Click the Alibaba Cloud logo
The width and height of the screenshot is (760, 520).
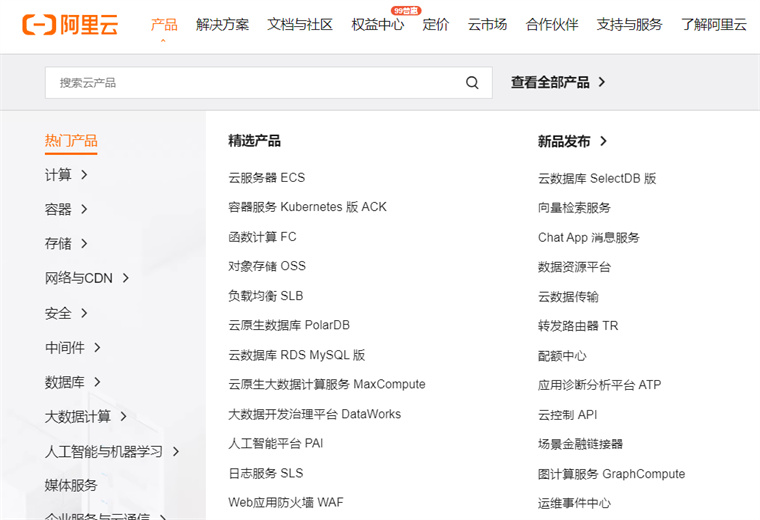pos(70,25)
